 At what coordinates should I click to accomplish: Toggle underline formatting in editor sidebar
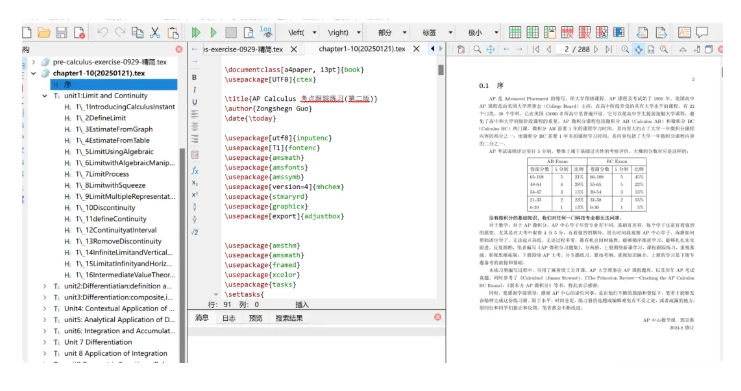pos(195,102)
